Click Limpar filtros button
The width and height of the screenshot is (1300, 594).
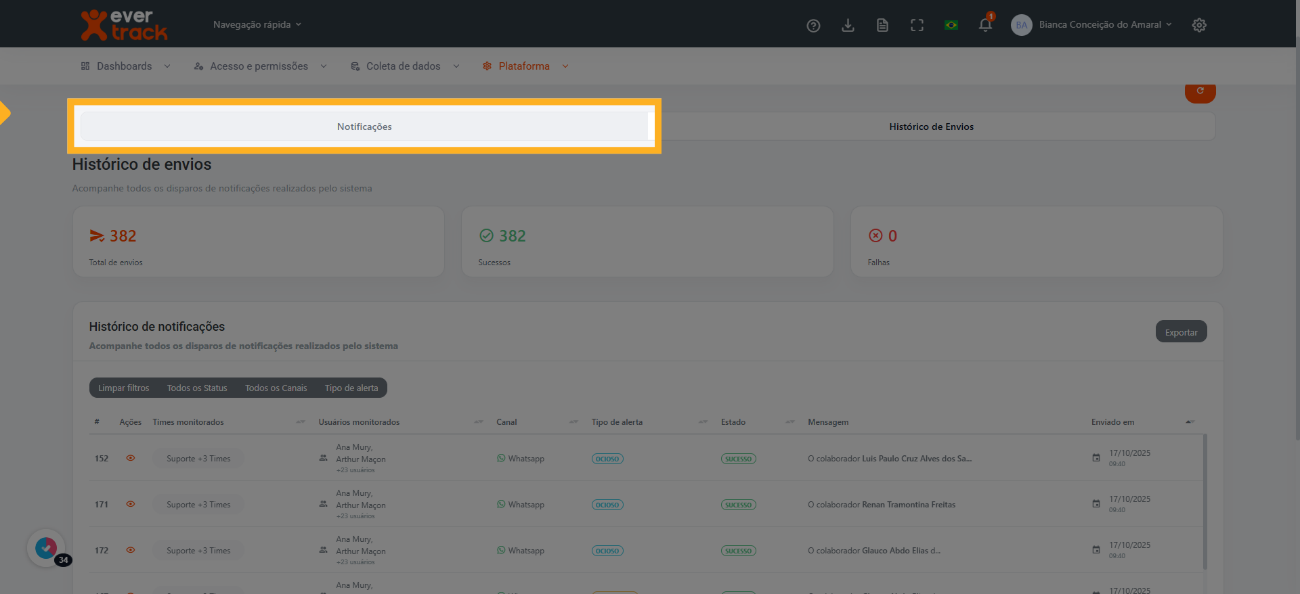coord(124,388)
